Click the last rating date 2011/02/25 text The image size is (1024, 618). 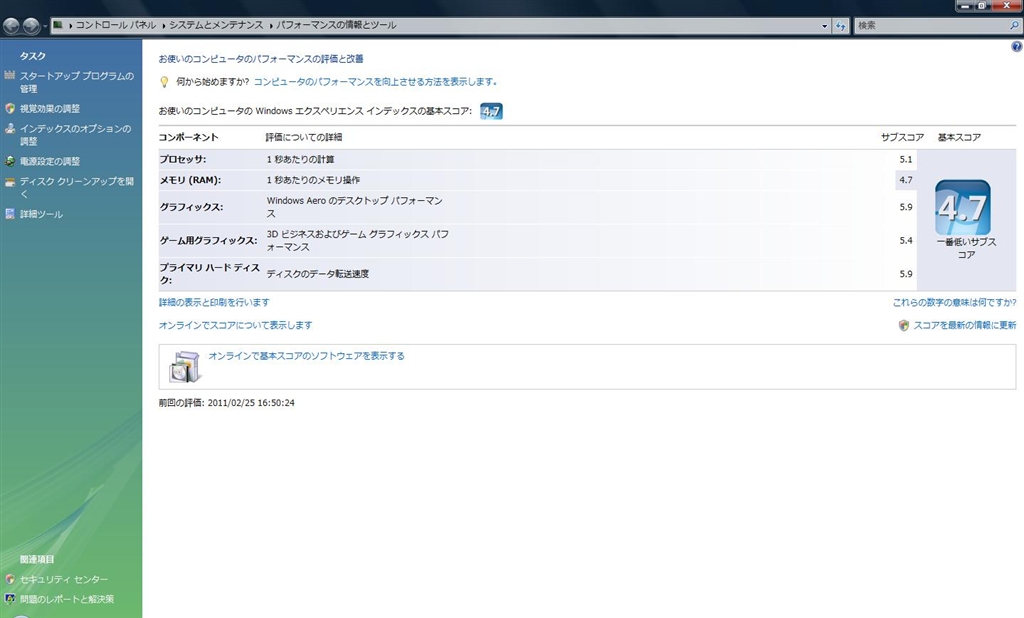(251, 403)
